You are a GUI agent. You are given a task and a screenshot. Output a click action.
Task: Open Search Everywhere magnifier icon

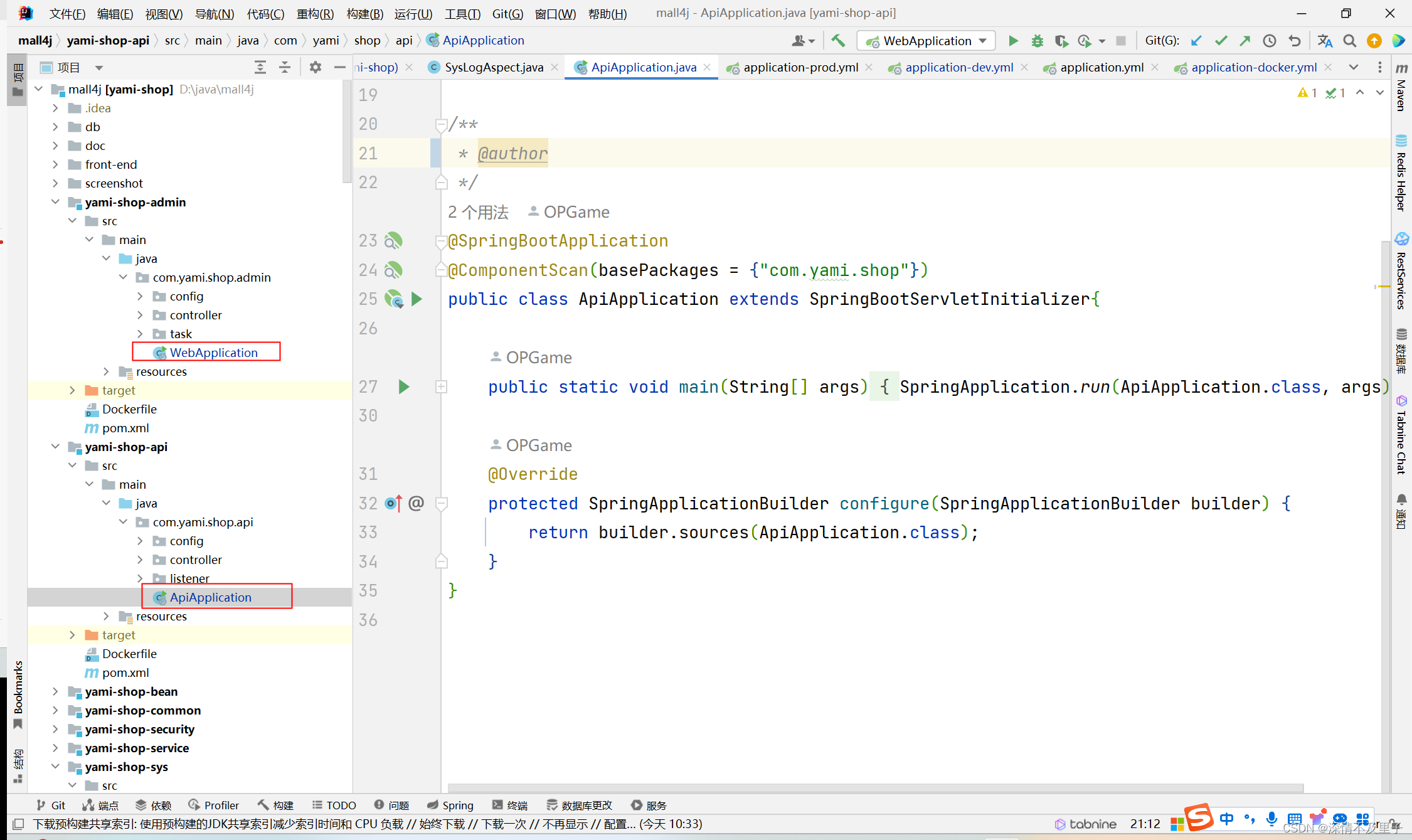coord(1350,41)
